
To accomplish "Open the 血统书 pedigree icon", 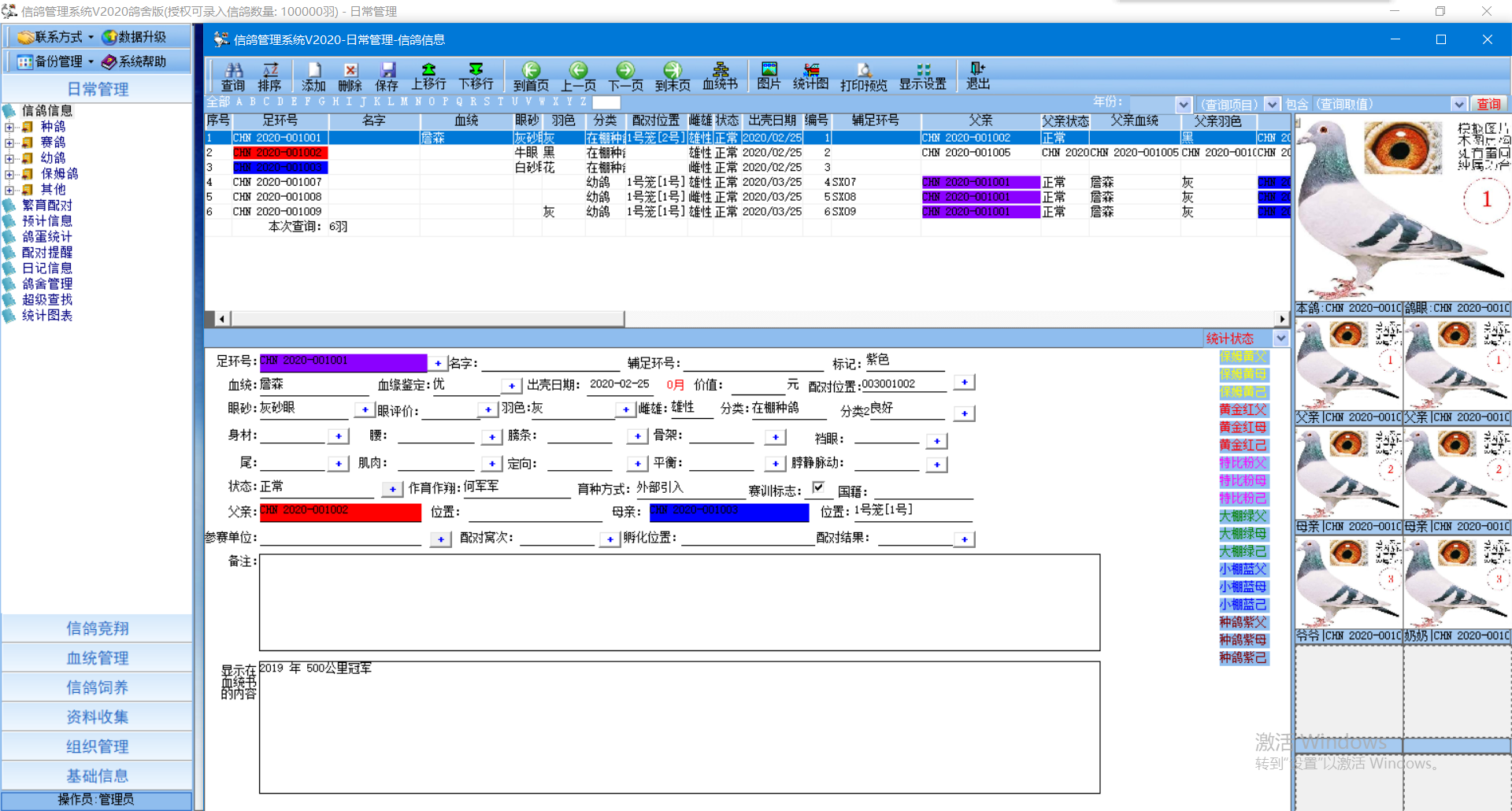I will click(x=720, y=76).
